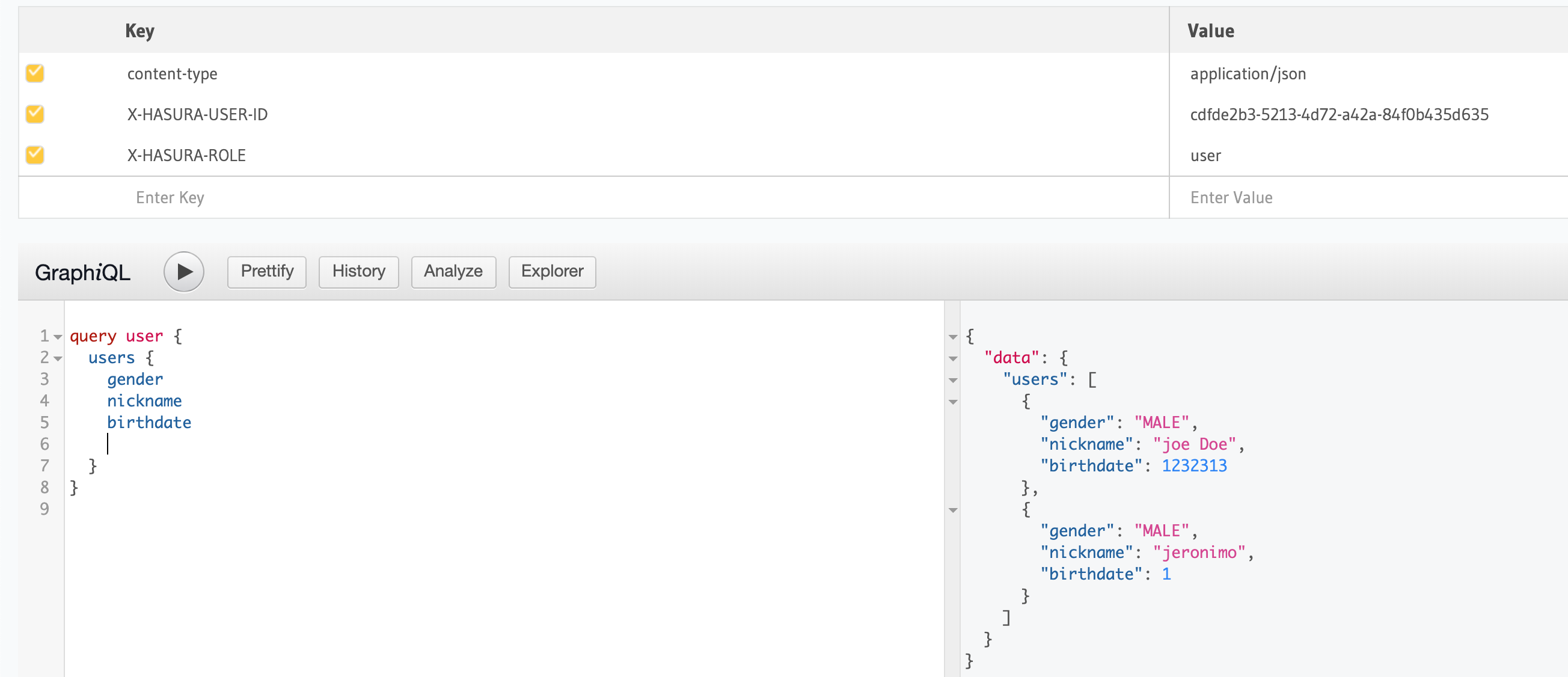Prettify the current query
This screenshot has height=677, width=1568.
(266, 272)
